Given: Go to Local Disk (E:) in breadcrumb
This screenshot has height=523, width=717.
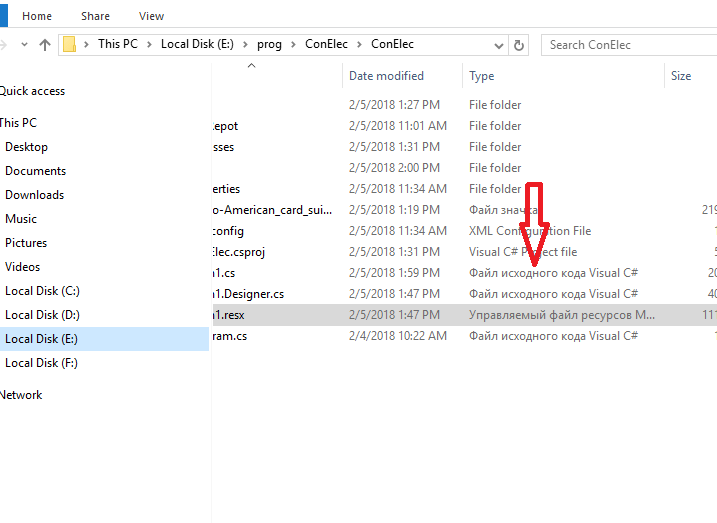Looking at the screenshot, I should coord(197,44).
